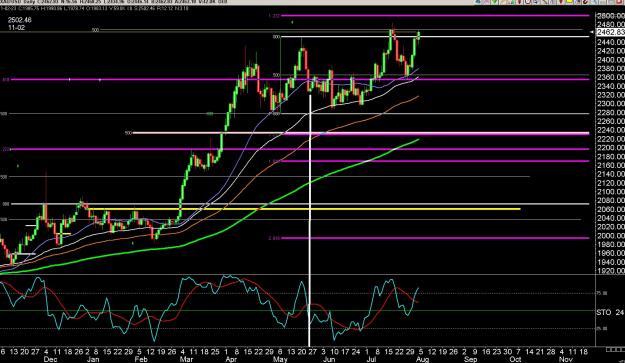The height and width of the screenshot is (363, 625).
Task: Select the white vertical line on the chart
Action: click(x=310, y=219)
